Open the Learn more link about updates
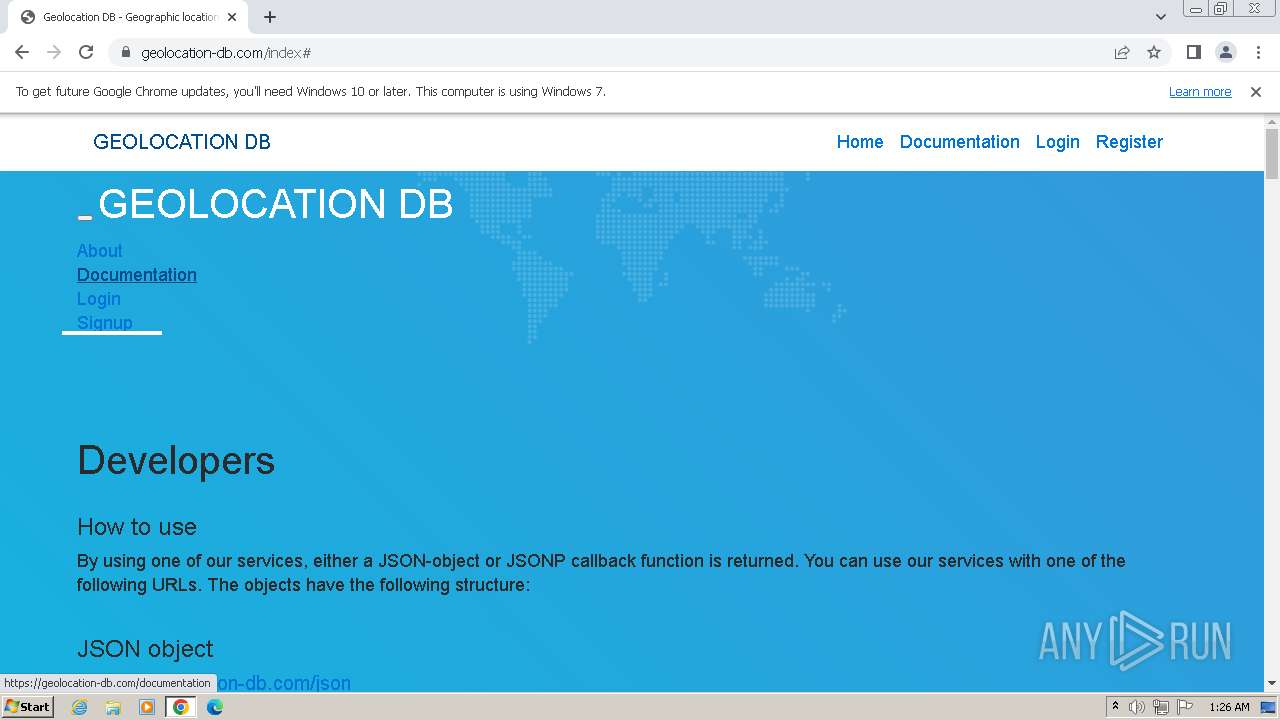1280x720 pixels. point(1200,91)
